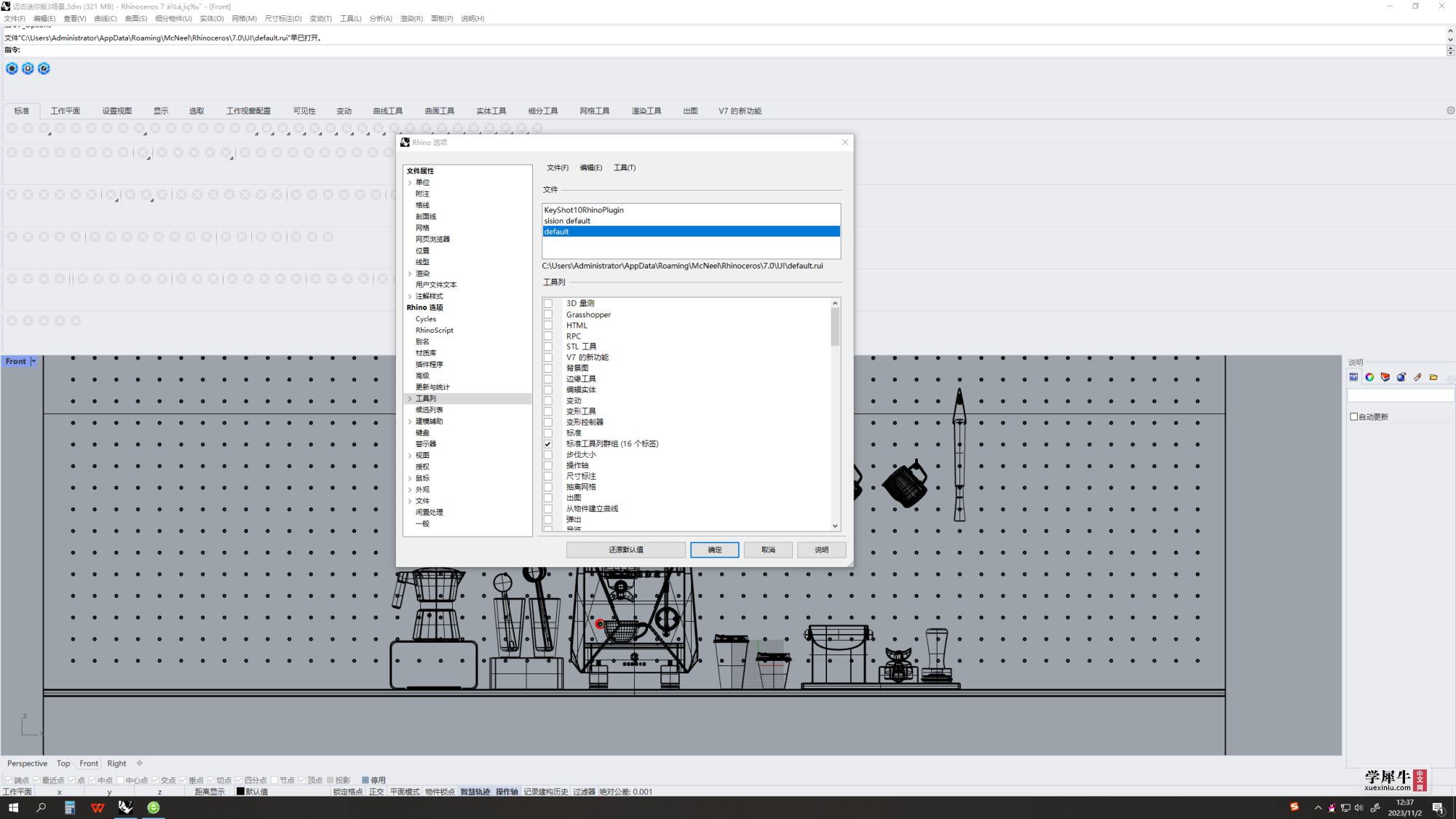
Task: Add a new viewport tab with the plus icon
Action: pos(140,763)
